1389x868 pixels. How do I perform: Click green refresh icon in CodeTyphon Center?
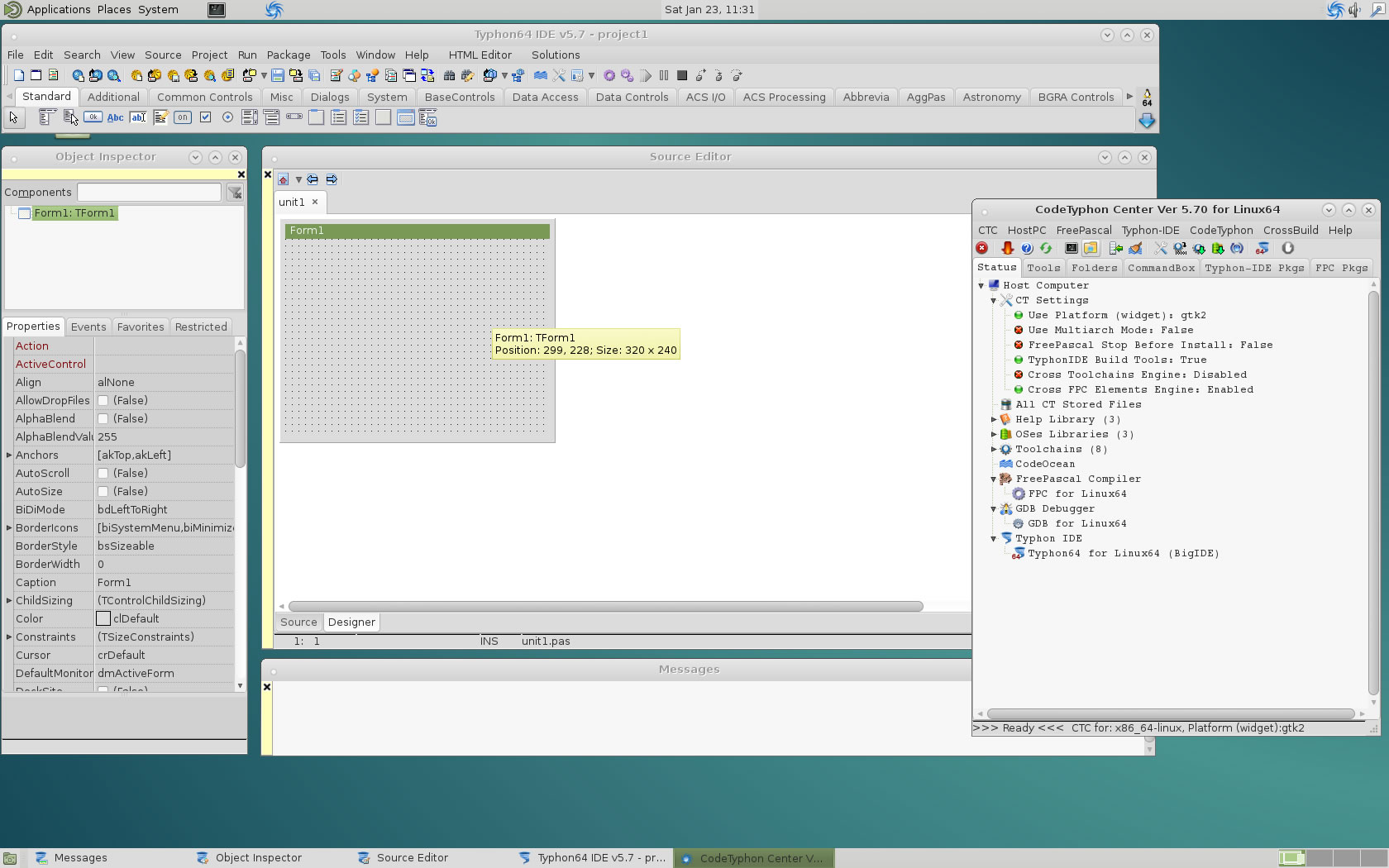click(x=1046, y=248)
